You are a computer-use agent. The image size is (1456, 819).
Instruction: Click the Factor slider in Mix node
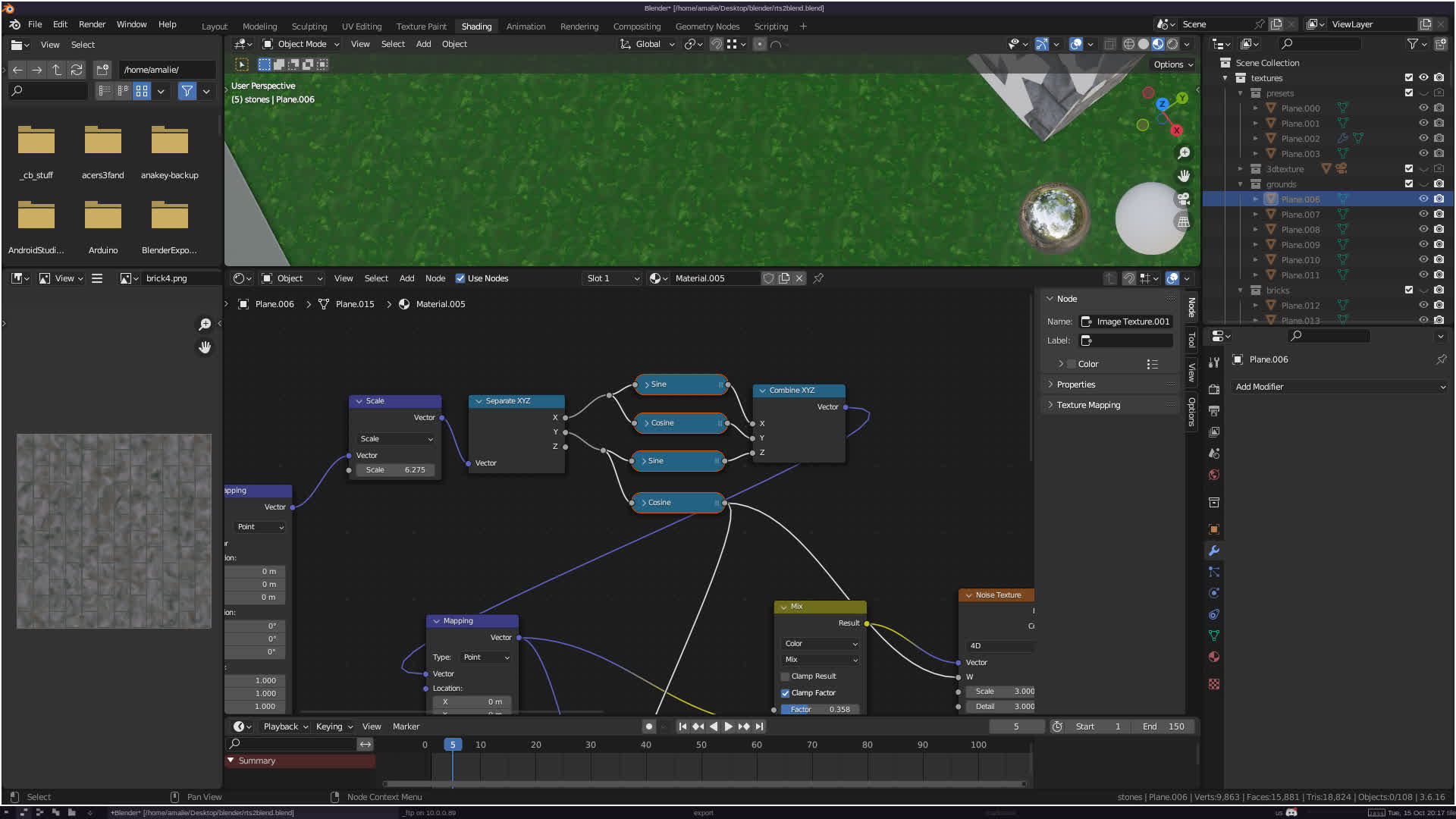click(x=820, y=710)
